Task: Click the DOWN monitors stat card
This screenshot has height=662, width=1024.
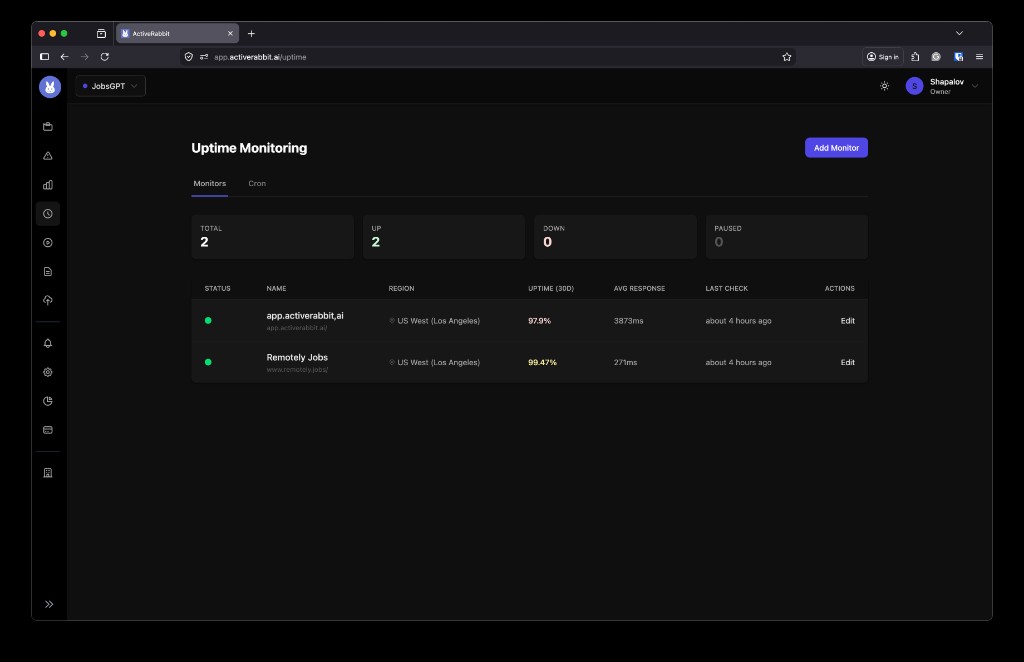Action: pos(615,237)
